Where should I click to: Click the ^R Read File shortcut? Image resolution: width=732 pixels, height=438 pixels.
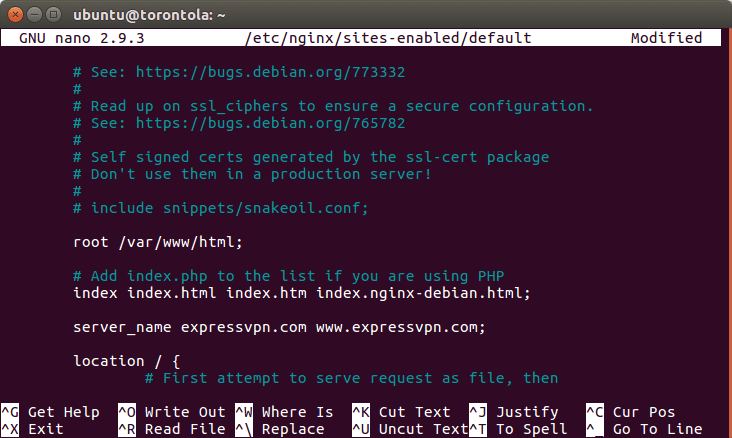pyautogui.click(x=171, y=429)
